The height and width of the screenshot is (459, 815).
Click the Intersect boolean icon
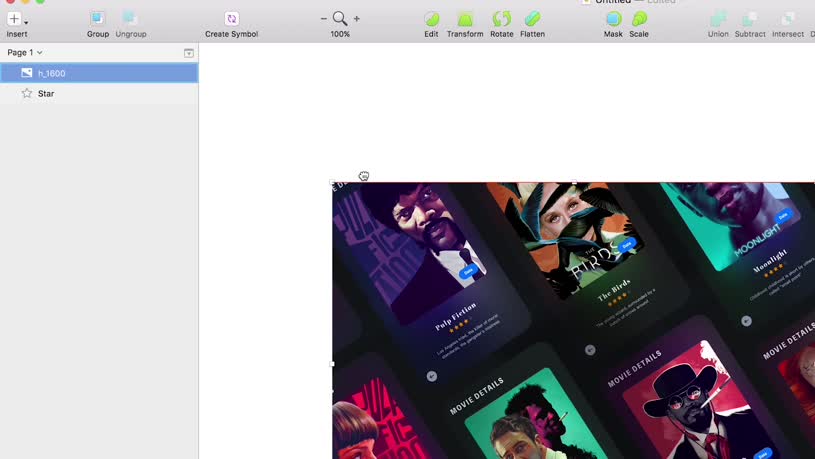pos(787,19)
